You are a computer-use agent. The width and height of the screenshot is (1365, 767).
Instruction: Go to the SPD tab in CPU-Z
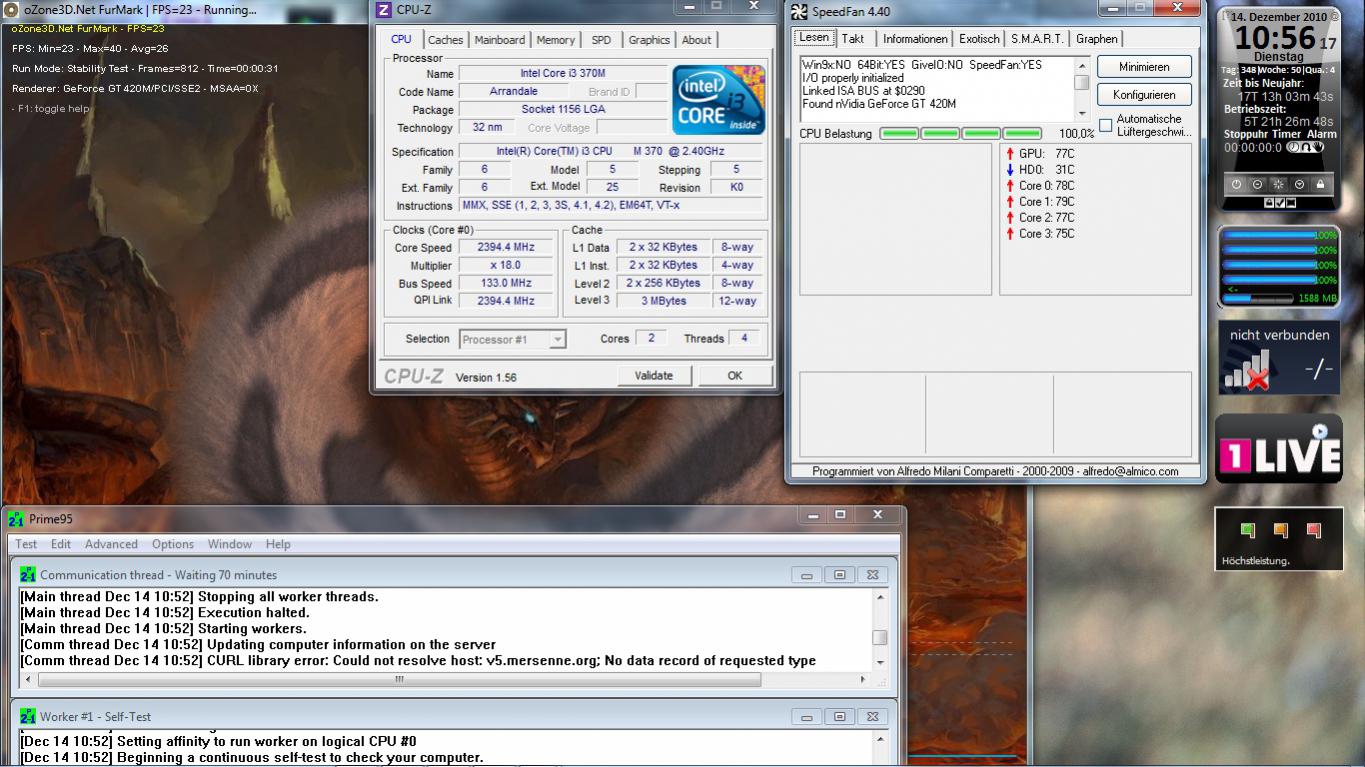click(601, 40)
